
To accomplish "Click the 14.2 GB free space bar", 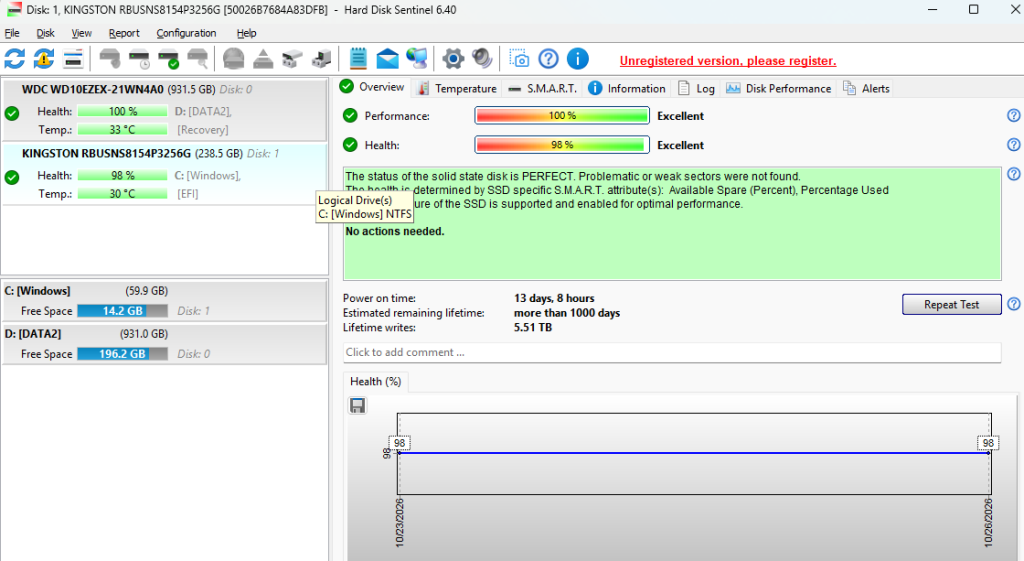I will click(x=122, y=311).
